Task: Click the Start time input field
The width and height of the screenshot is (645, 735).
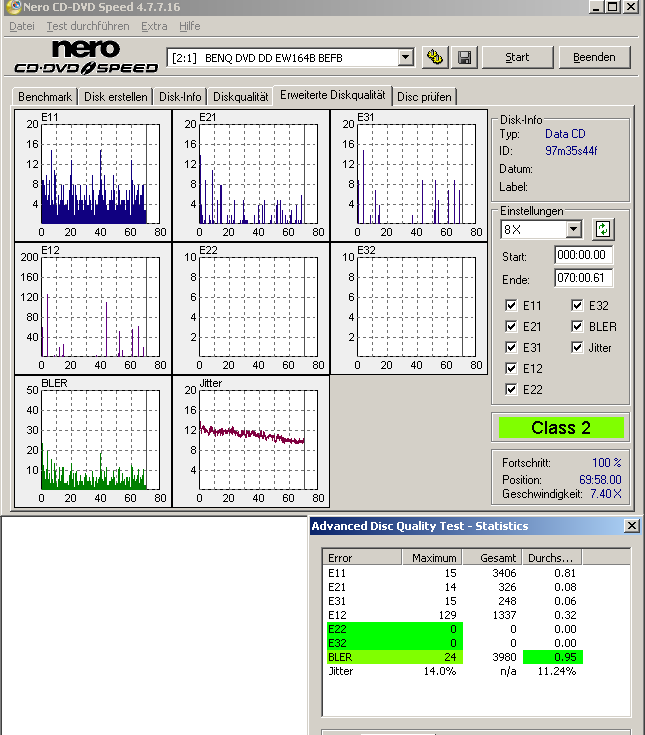Action: pyautogui.click(x=583, y=257)
